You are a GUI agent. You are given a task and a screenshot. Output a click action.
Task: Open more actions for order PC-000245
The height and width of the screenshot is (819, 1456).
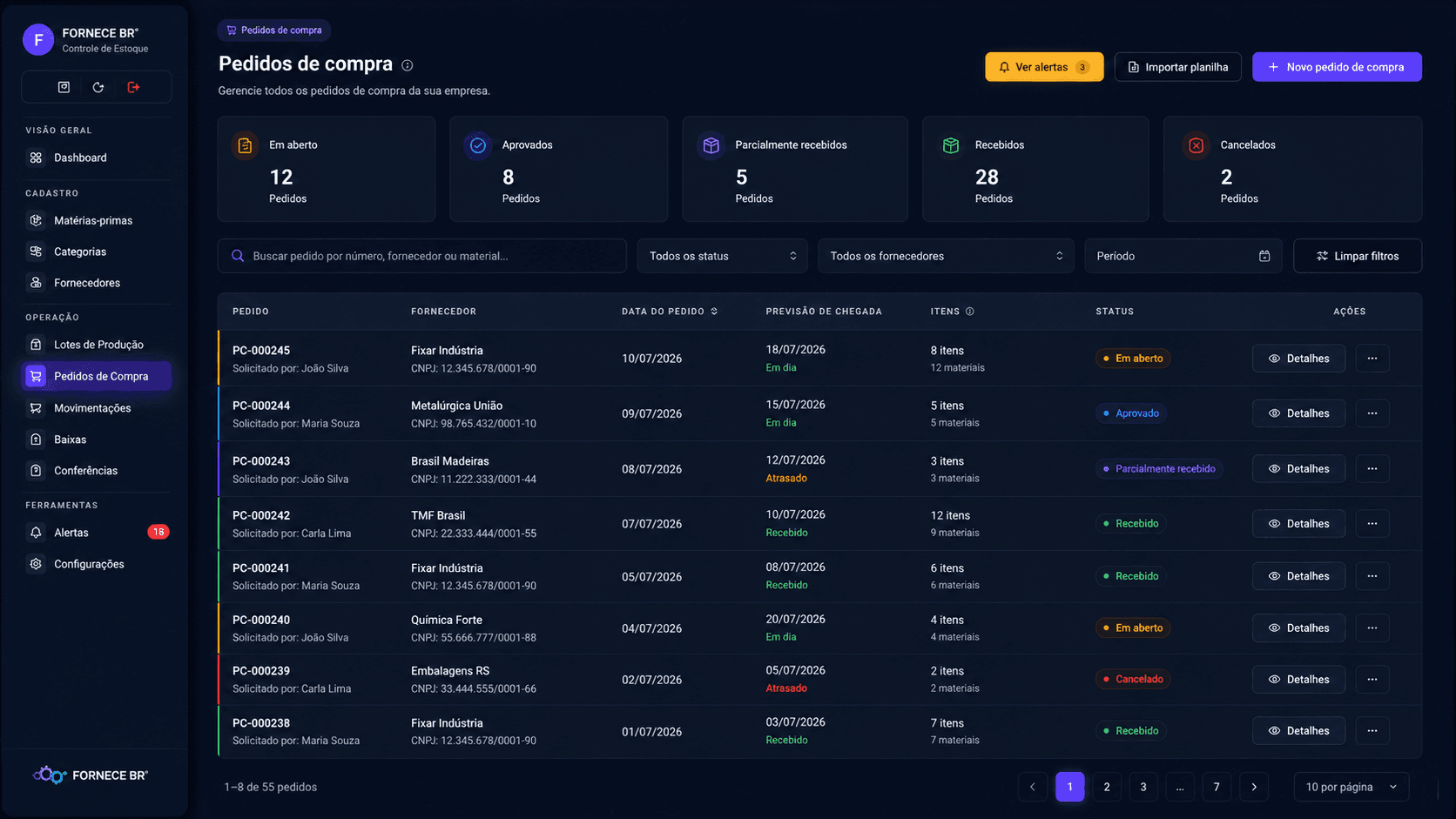point(1372,359)
